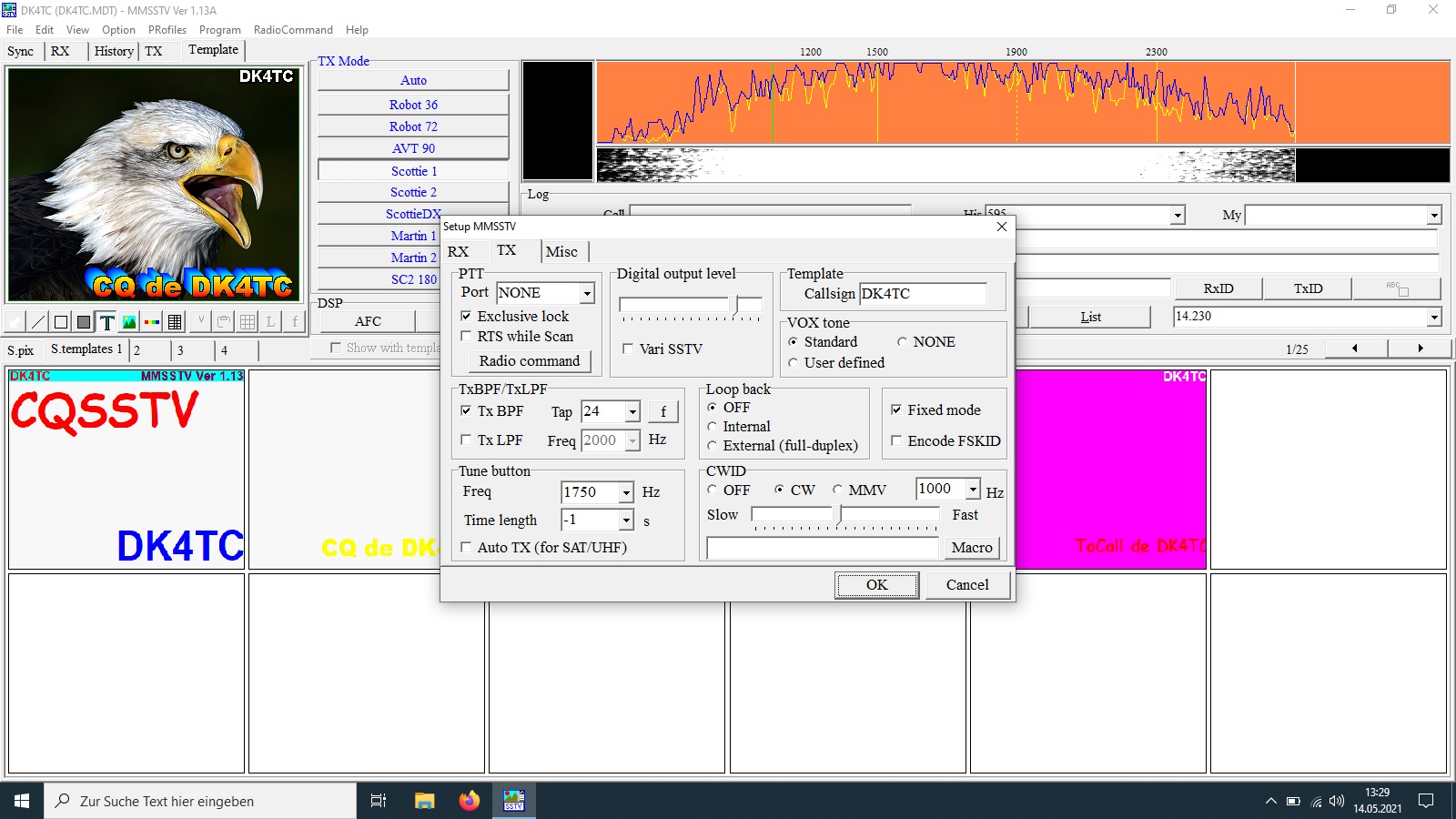Select the color bar tool
Screen dimensions: 1456x819
pos(152,321)
